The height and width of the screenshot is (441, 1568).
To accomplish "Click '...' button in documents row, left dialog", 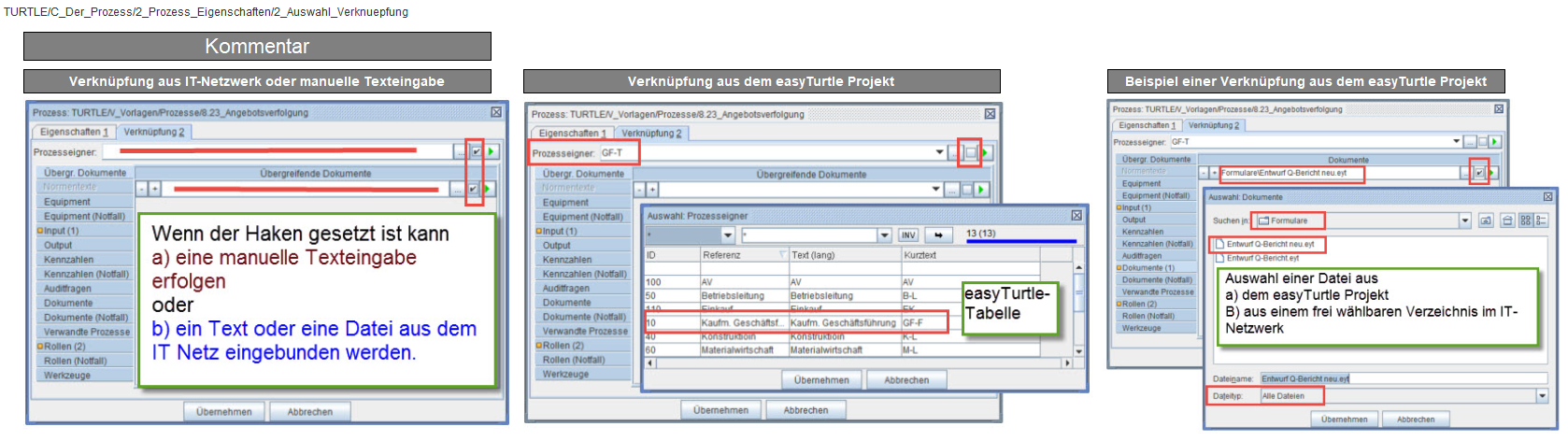I will click(457, 189).
